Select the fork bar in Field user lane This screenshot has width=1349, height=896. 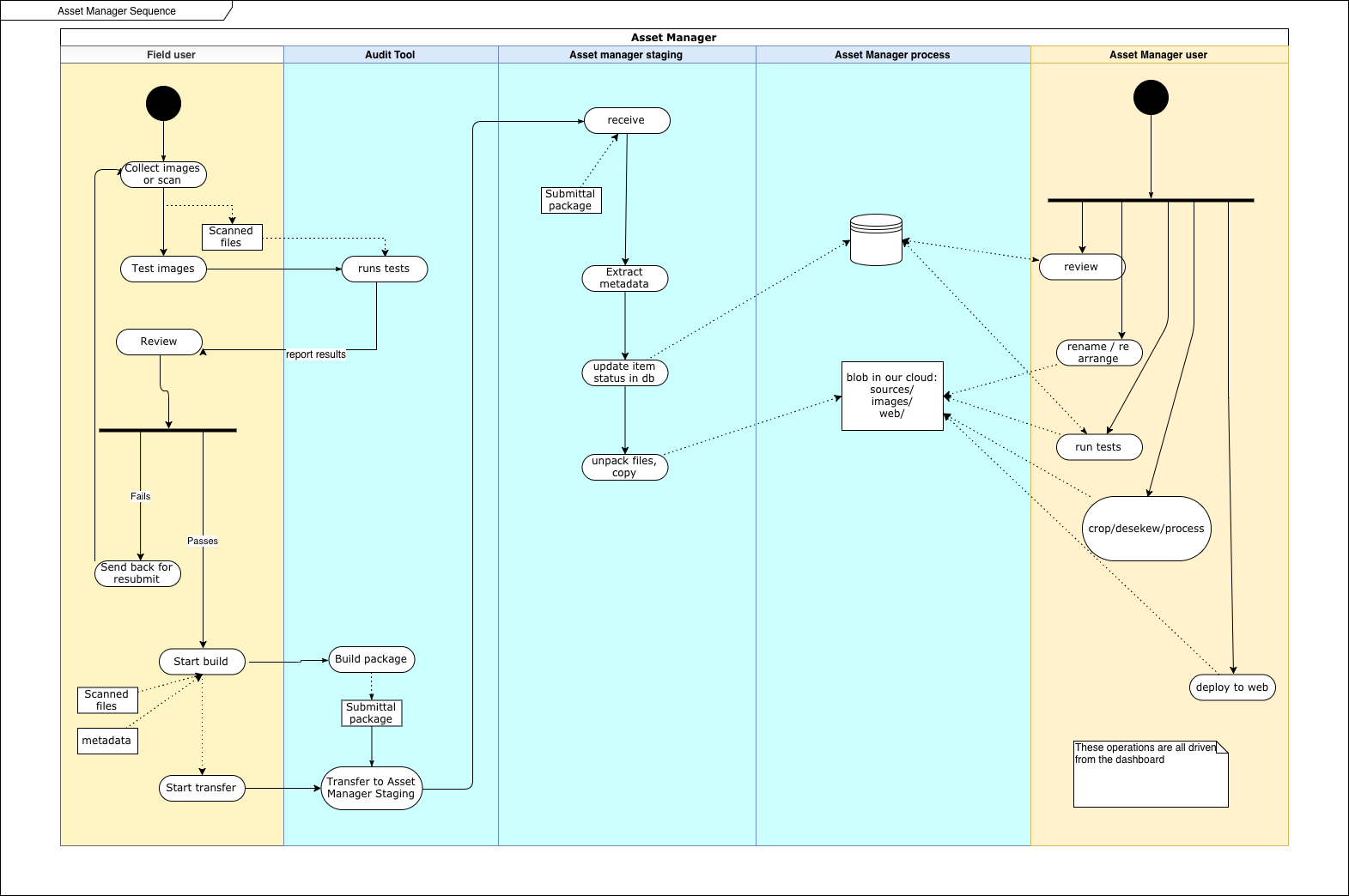pyautogui.click(x=167, y=430)
